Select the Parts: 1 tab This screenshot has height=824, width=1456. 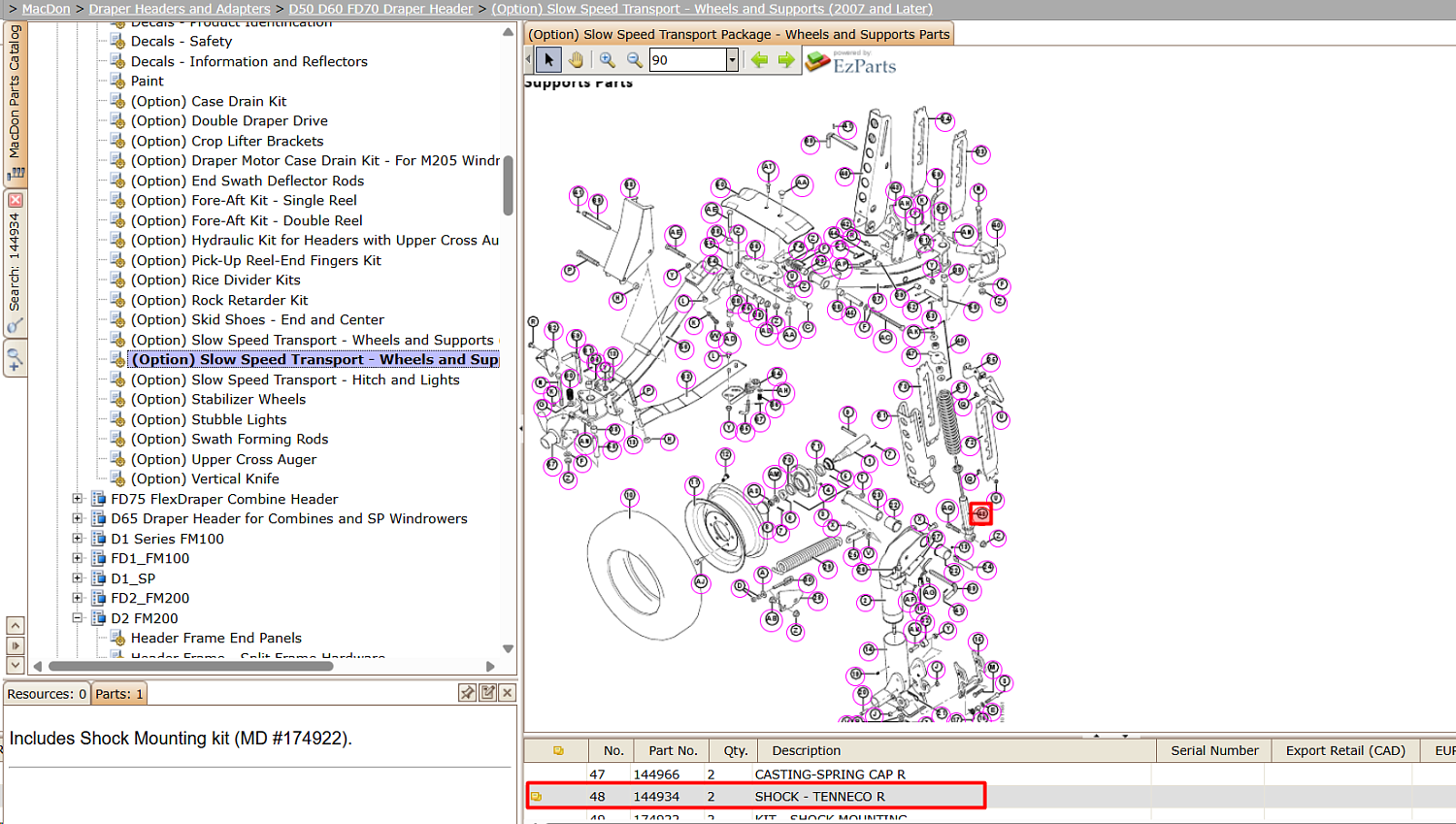point(118,694)
